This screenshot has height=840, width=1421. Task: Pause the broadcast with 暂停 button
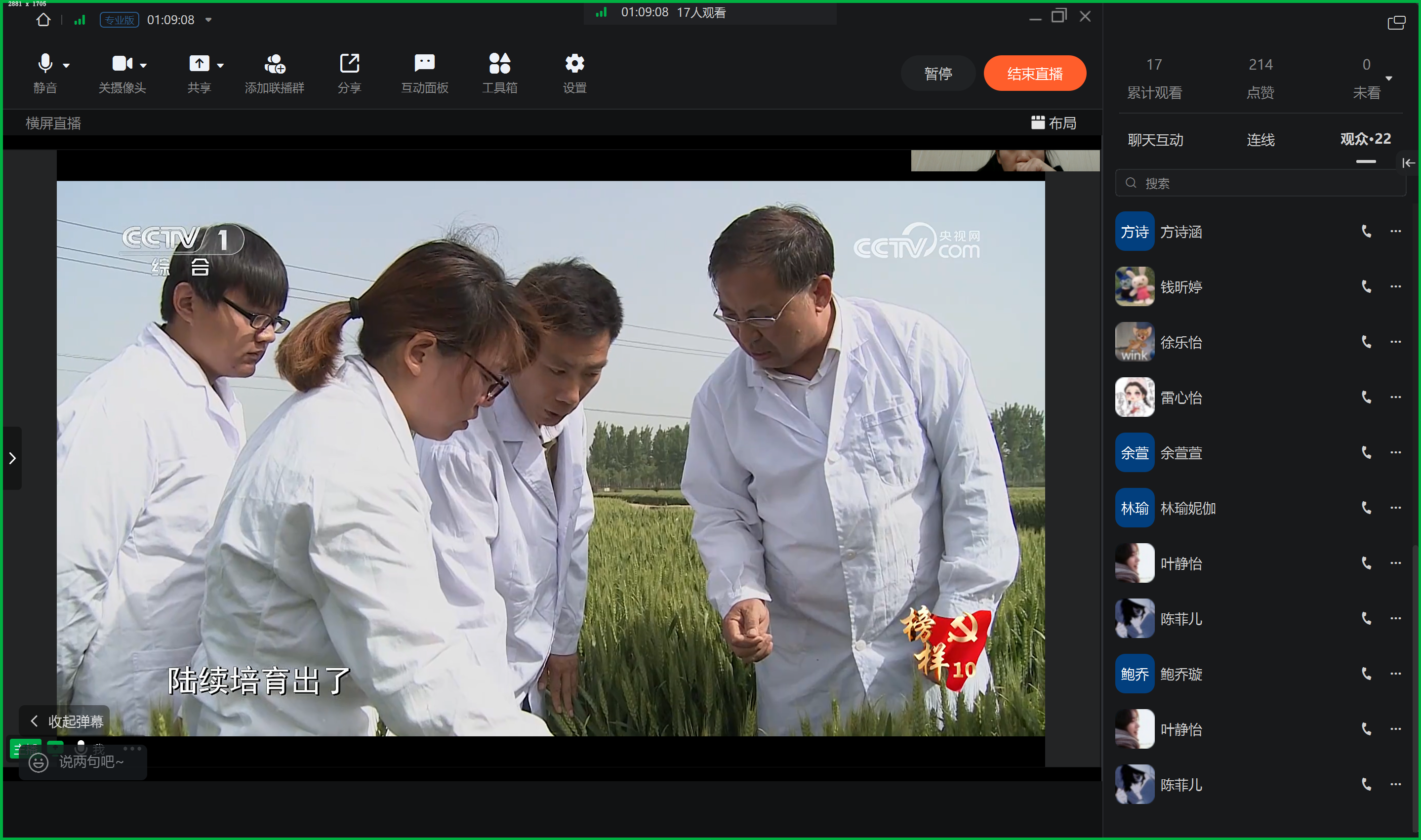(x=937, y=74)
